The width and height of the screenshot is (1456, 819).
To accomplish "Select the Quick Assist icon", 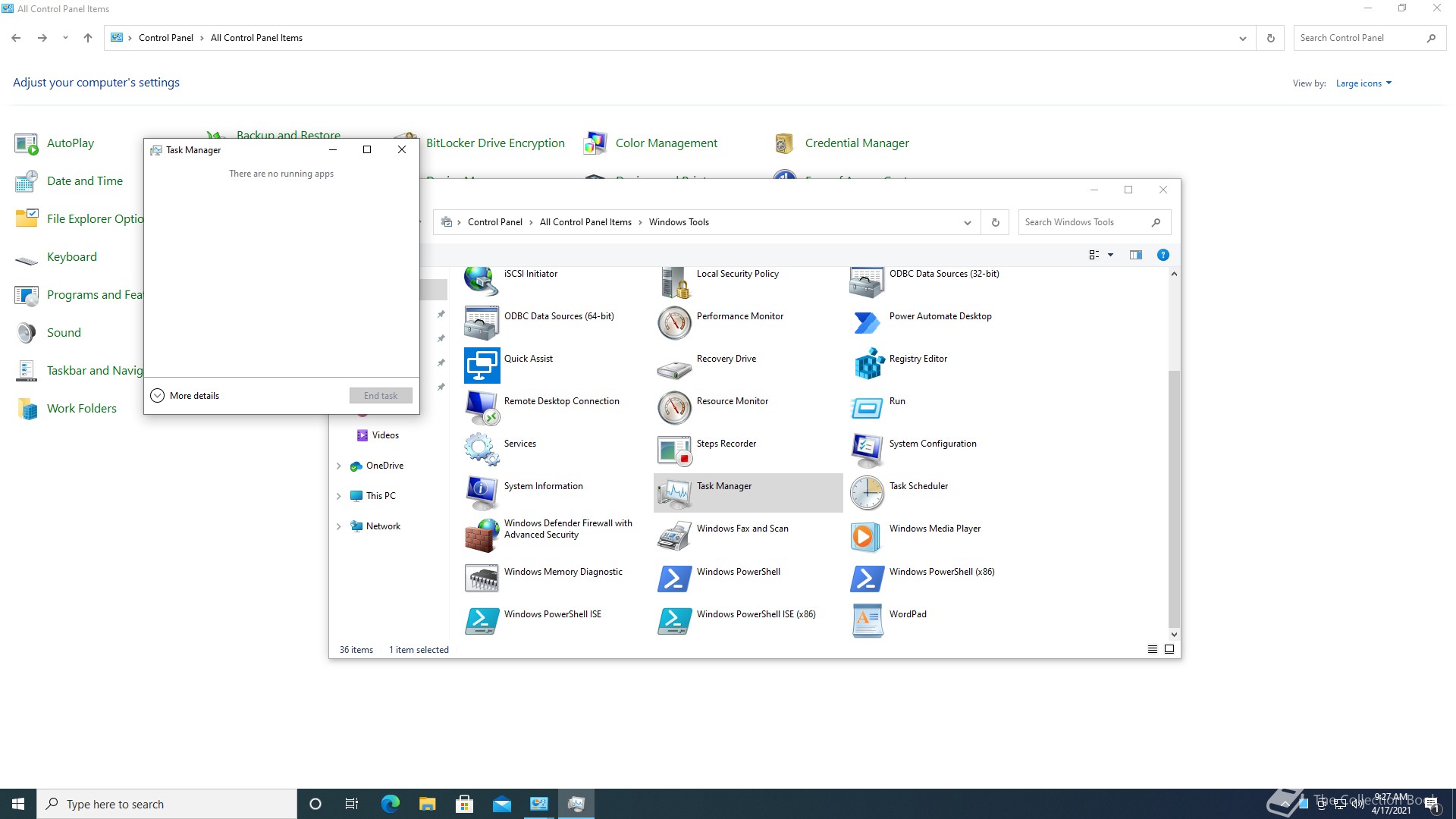I will click(482, 365).
